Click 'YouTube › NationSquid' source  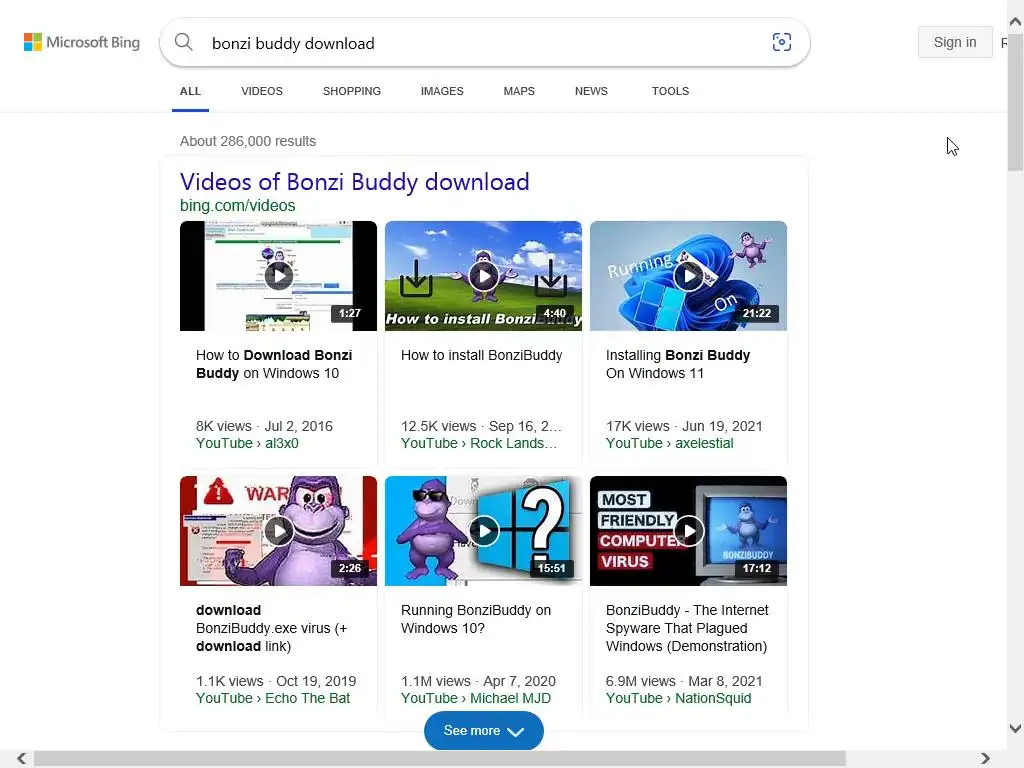coord(679,698)
